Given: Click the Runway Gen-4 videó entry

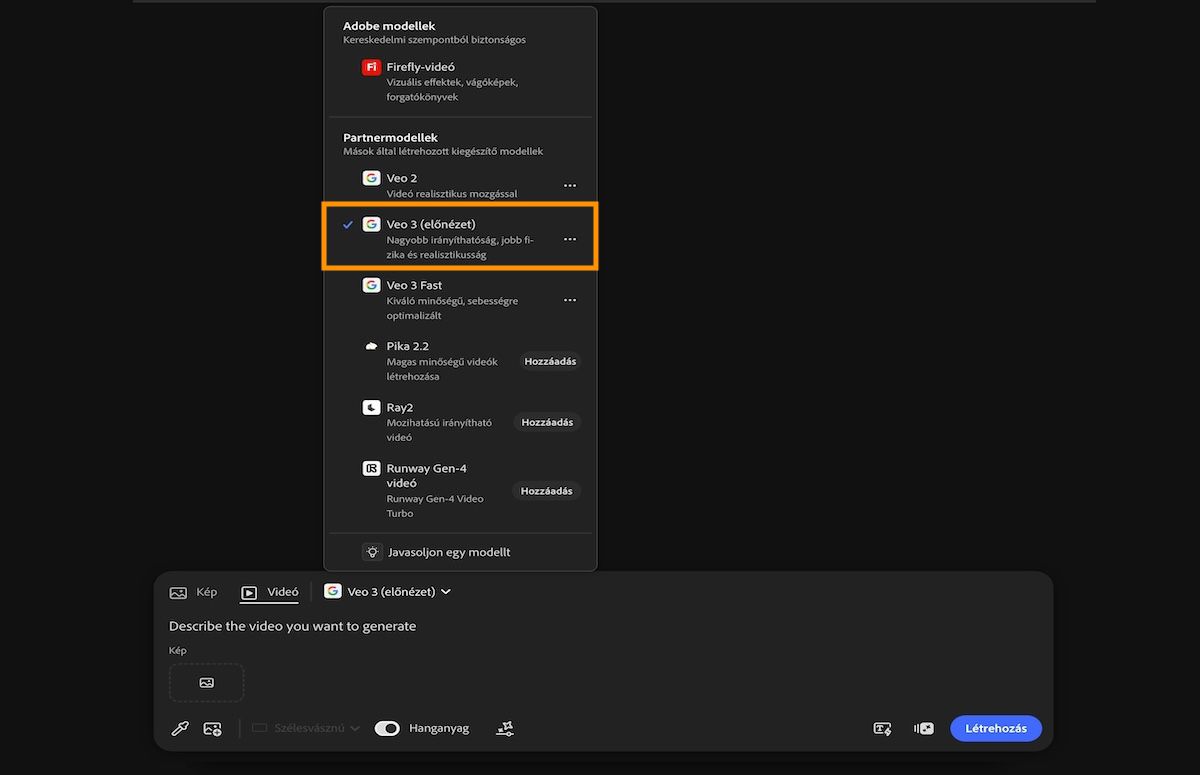Looking at the screenshot, I should pyautogui.click(x=460, y=490).
